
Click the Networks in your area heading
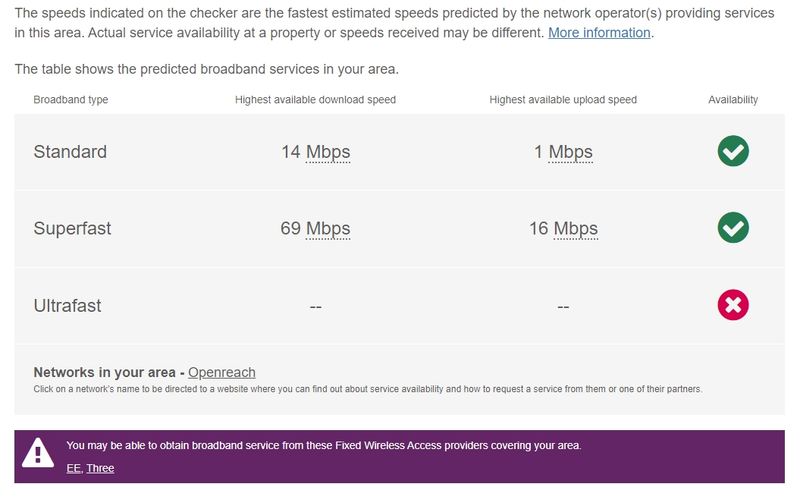(105, 372)
